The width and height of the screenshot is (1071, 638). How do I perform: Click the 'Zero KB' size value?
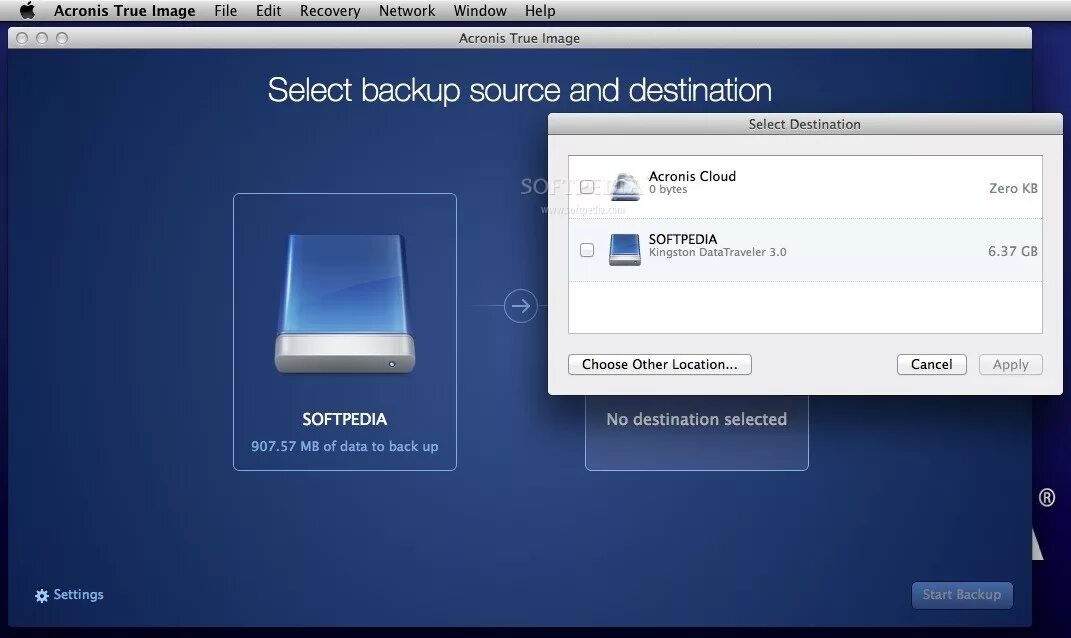click(1013, 188)
